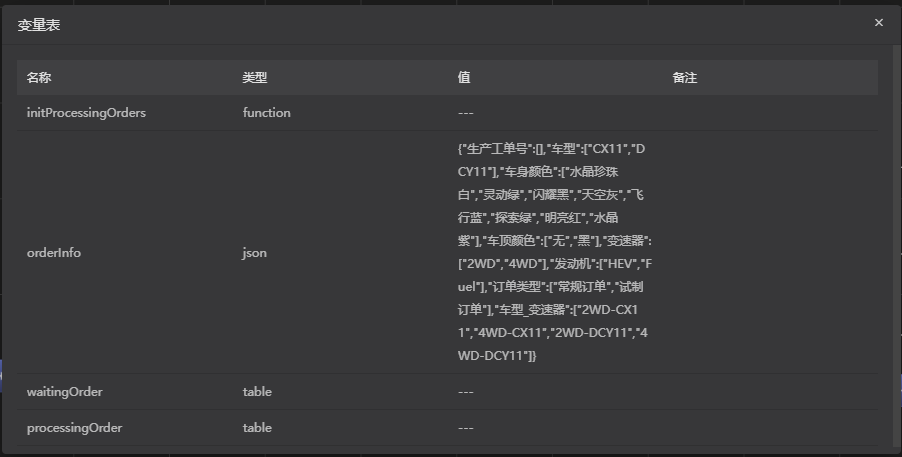Click the function type cell
This screenshot has height=457, width=902.
coord(266,113)
